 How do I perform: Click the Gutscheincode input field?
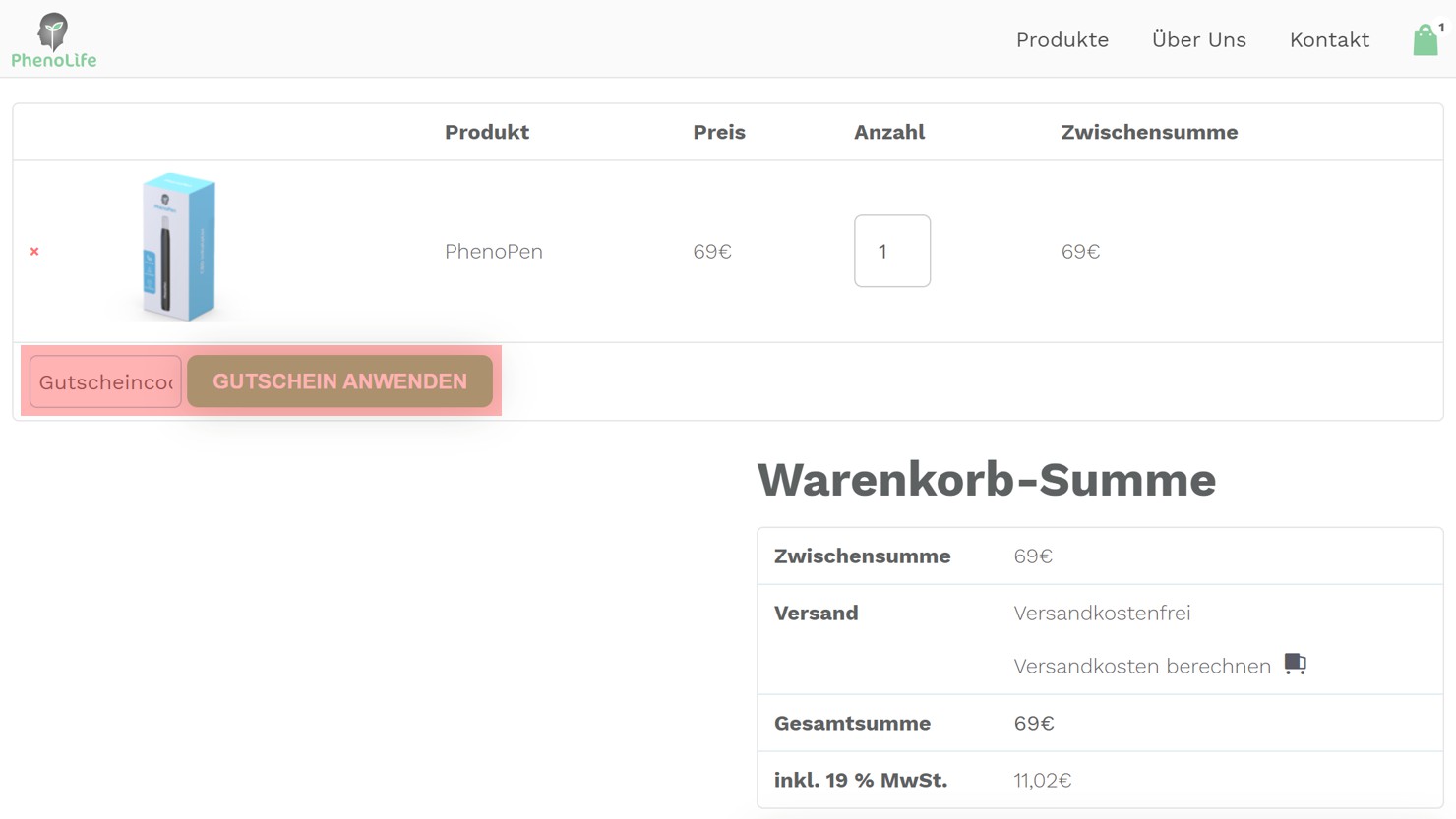[105, 381]
